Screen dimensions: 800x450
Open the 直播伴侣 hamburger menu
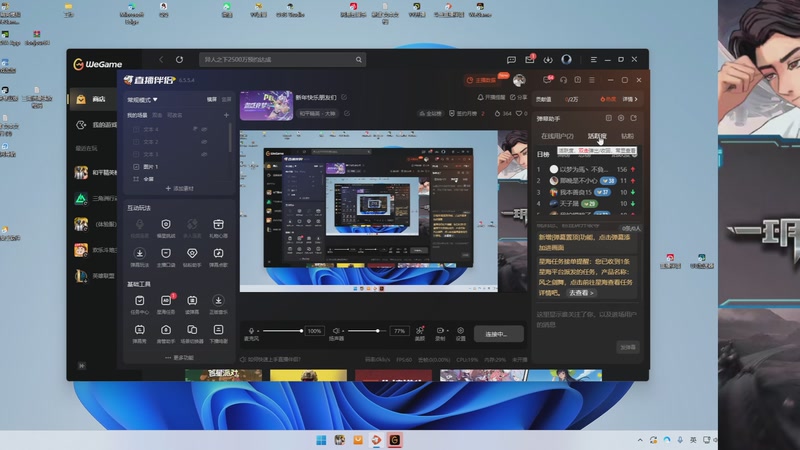tap(592, 80)
